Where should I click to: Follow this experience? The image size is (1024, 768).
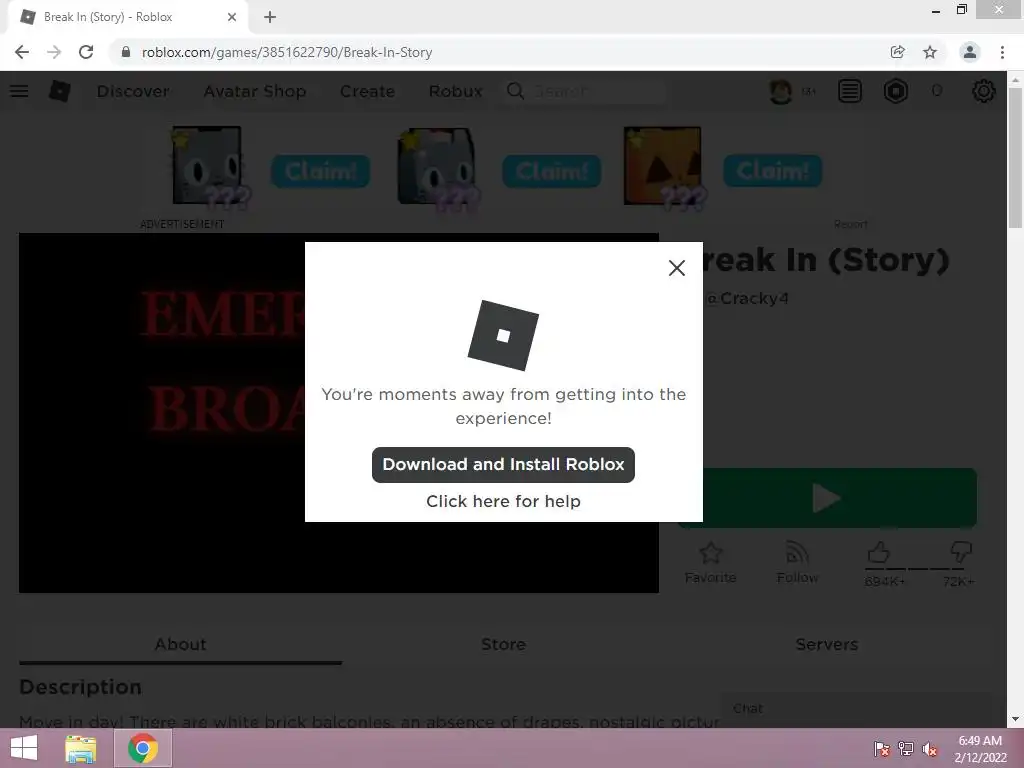[x=797, y=562]
